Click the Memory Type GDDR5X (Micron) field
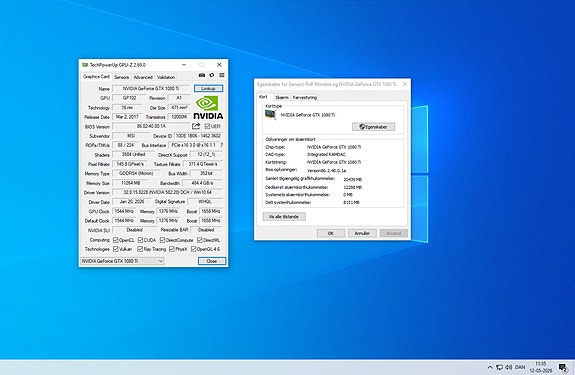Viewport: 575px width, 375px height. point(136,173)
